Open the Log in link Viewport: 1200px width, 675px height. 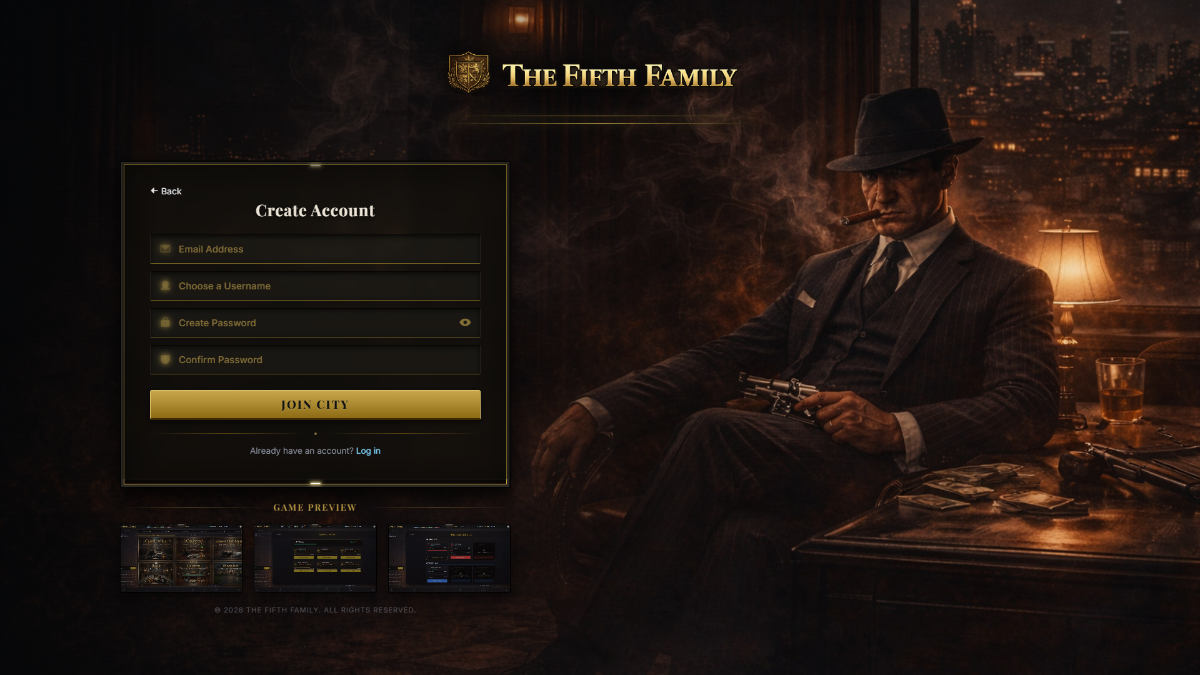pos(368,451)
